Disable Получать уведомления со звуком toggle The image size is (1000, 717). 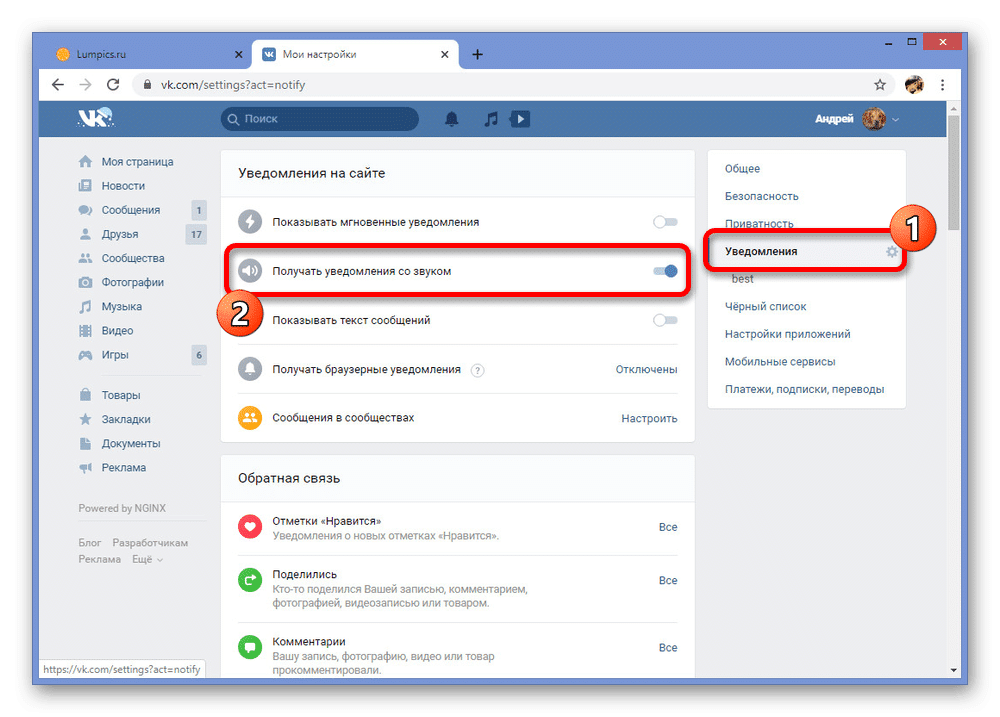pyautogui.click(x=665, y=271)
